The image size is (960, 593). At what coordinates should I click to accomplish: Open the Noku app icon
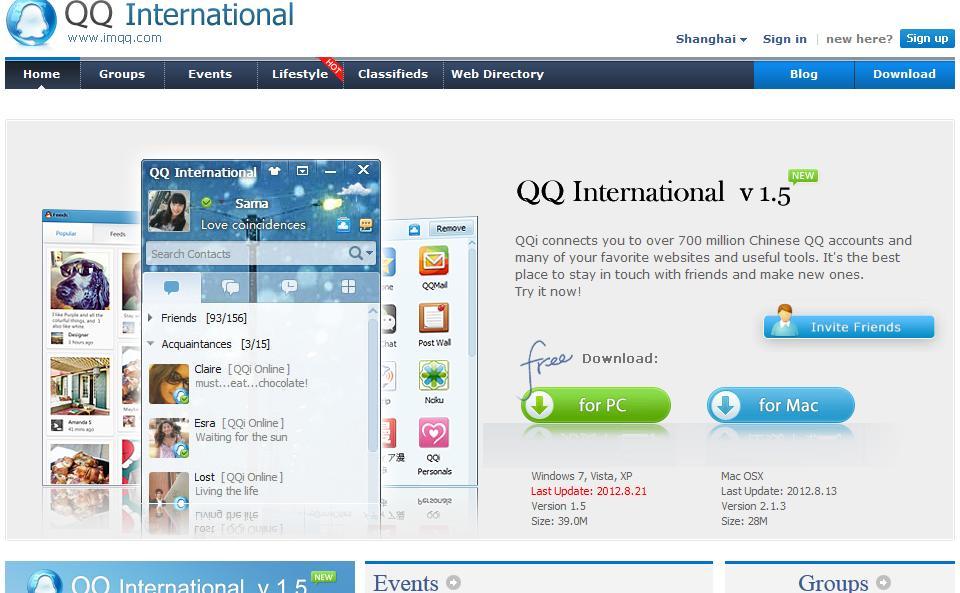click(x=434, y=376)
